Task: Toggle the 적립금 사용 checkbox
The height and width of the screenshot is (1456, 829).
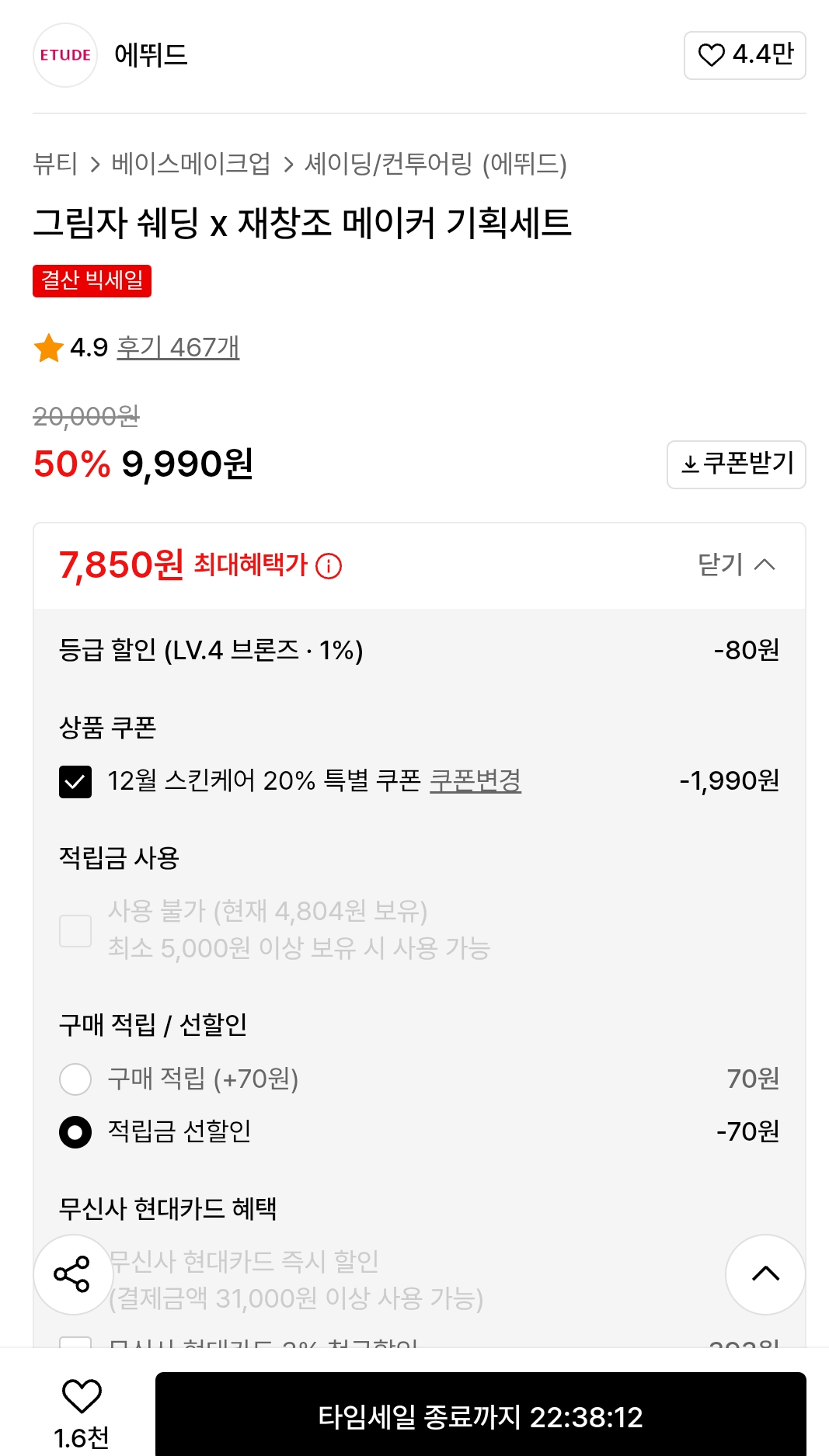Action: tap(75, 930)
